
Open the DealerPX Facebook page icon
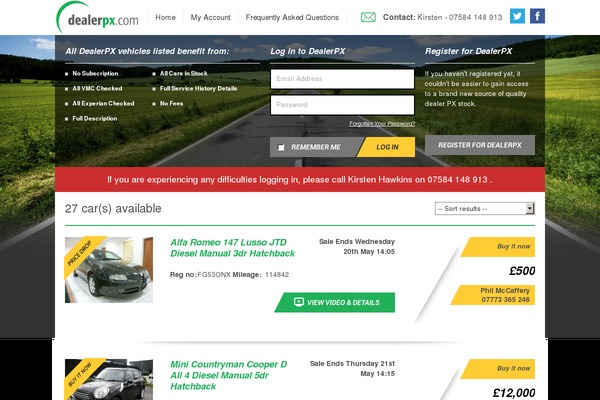click(x=537, y=16)
